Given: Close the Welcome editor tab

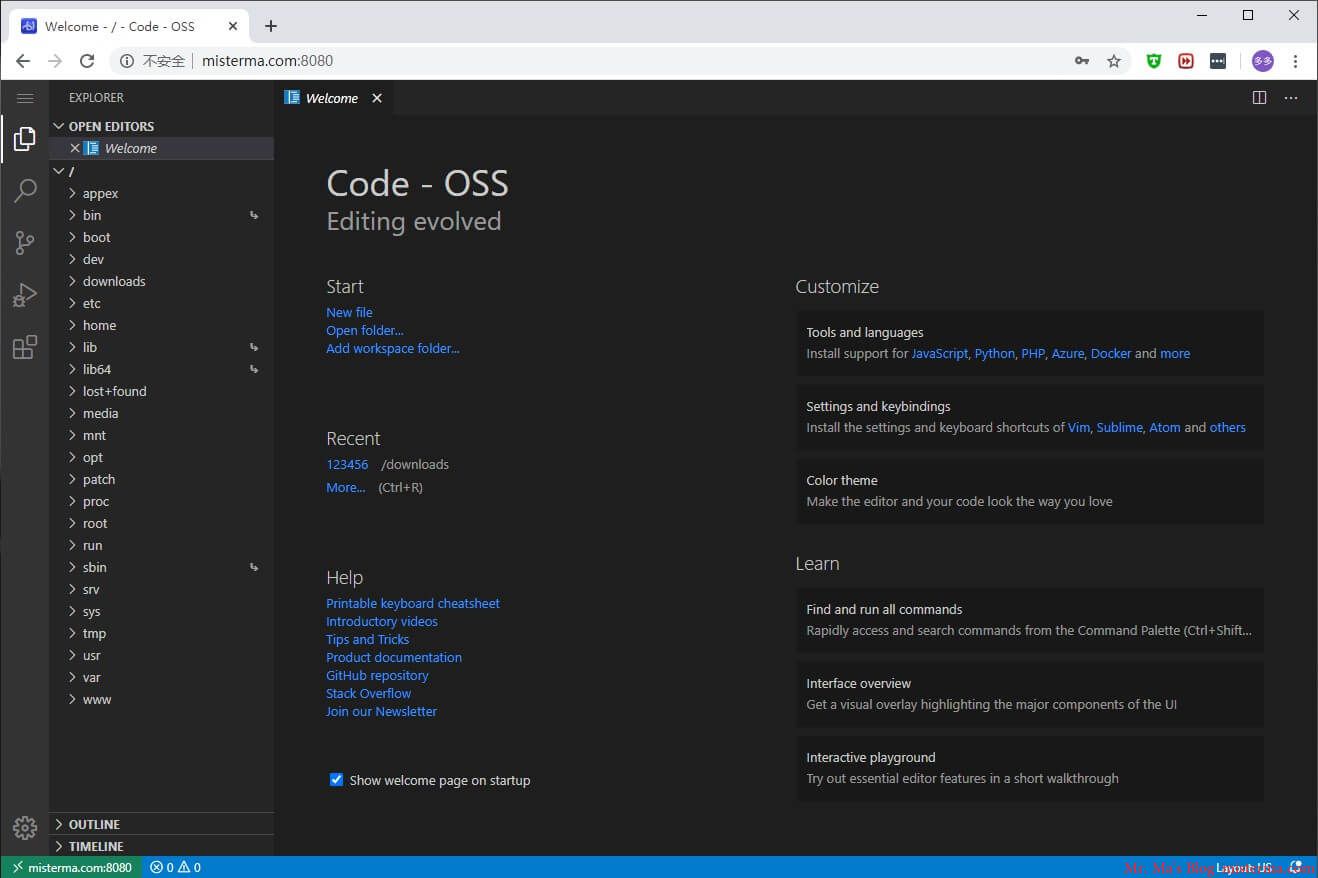Looking at the screenshot, I should pos(377,98).
